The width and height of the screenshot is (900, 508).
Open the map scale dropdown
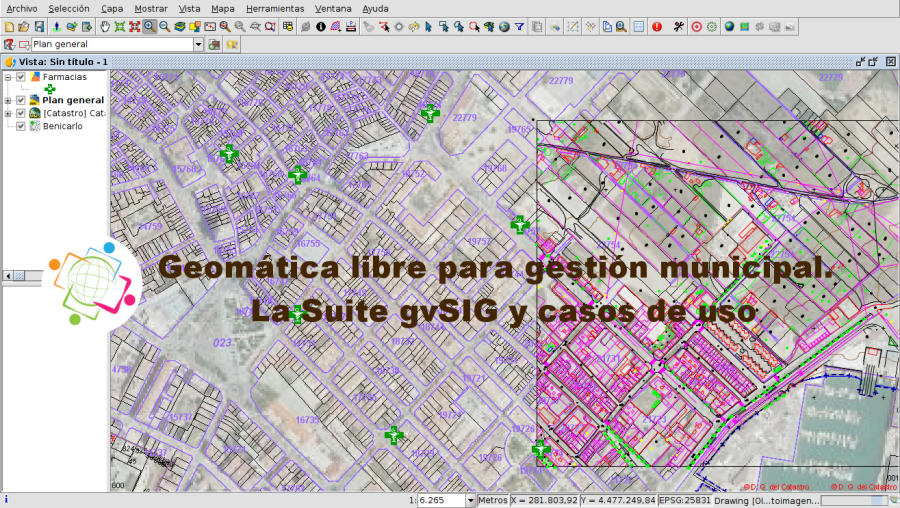click(470, 500)
